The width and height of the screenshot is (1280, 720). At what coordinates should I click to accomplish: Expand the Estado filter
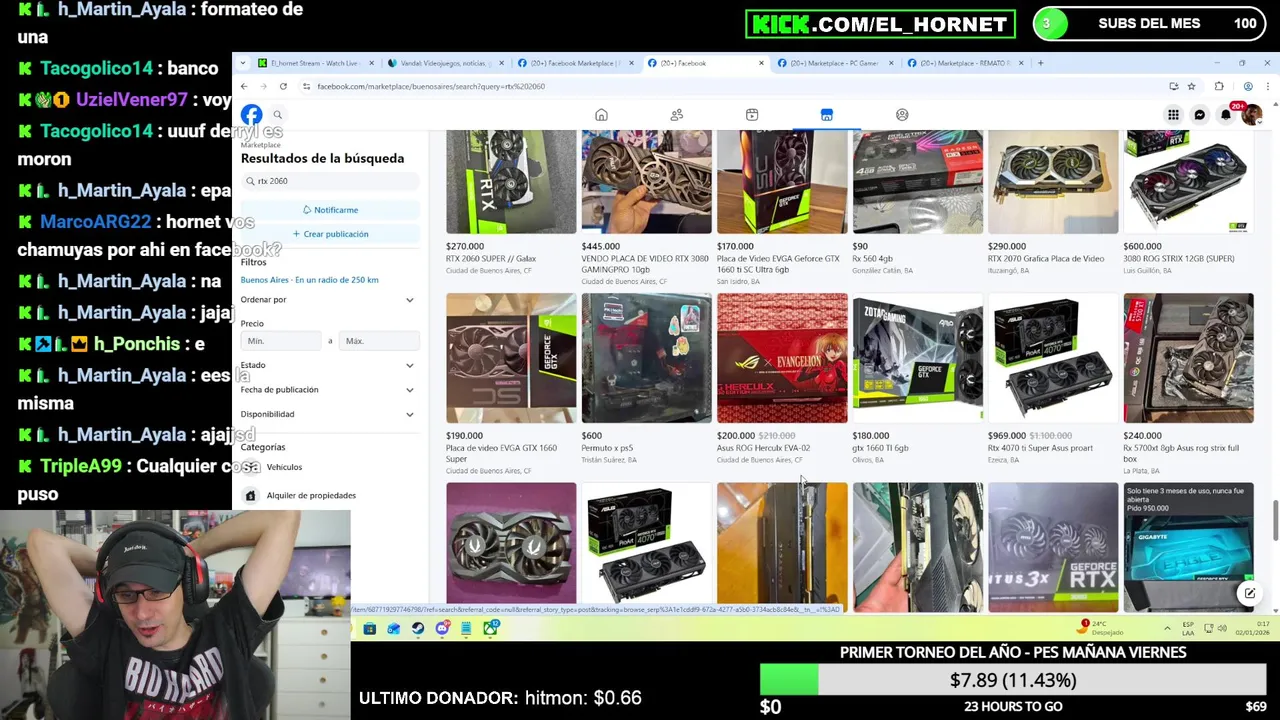(x=328, y=366)
